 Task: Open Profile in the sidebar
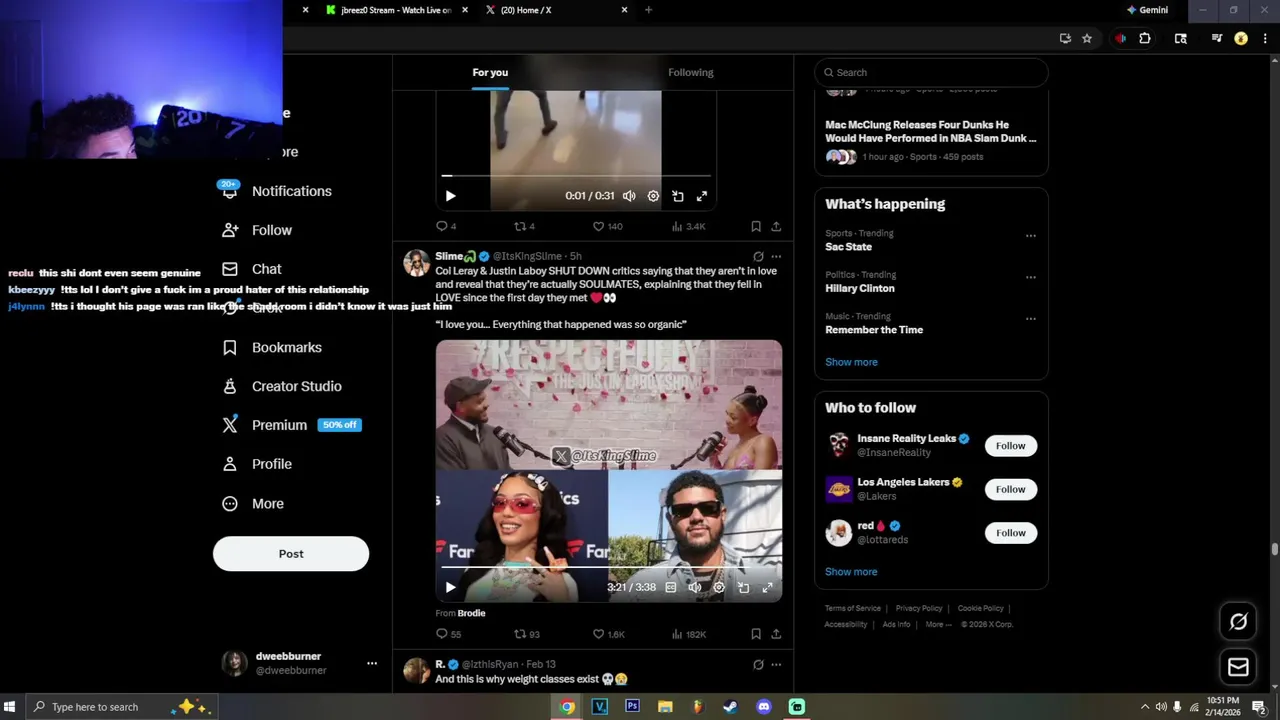(258, 464)
